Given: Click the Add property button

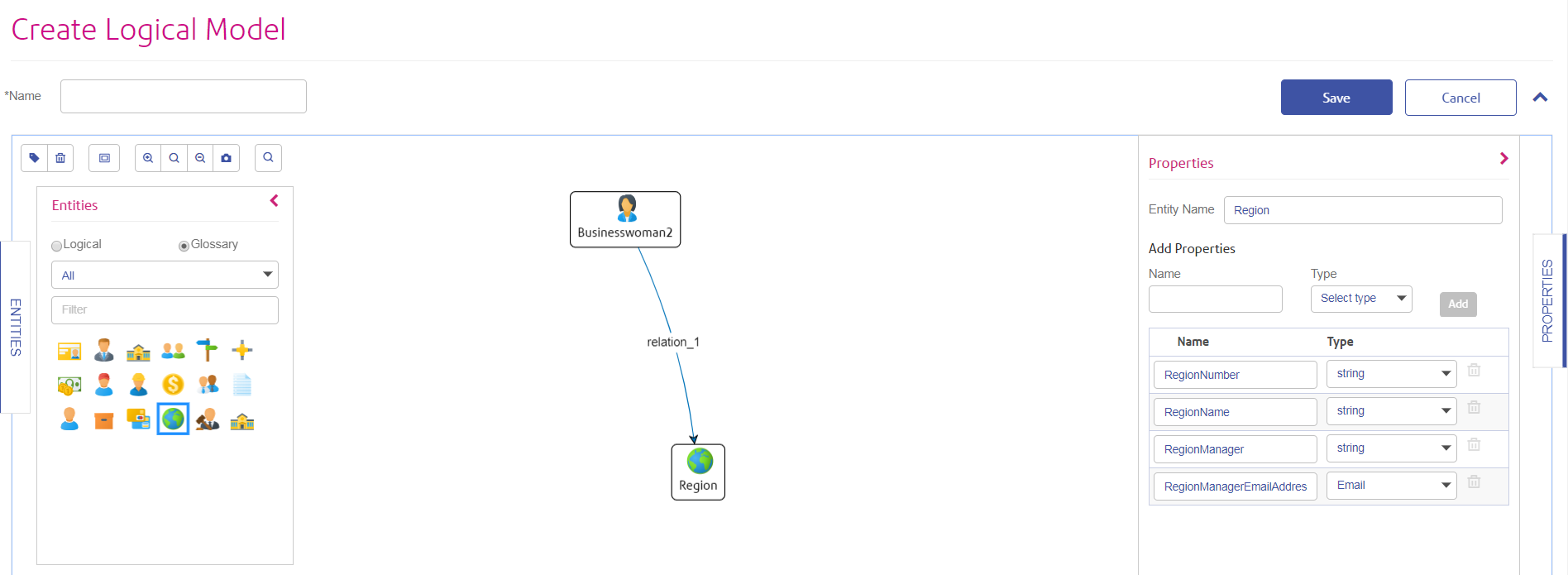Looking at the screenshot, I should click(x=1458, y=304).
